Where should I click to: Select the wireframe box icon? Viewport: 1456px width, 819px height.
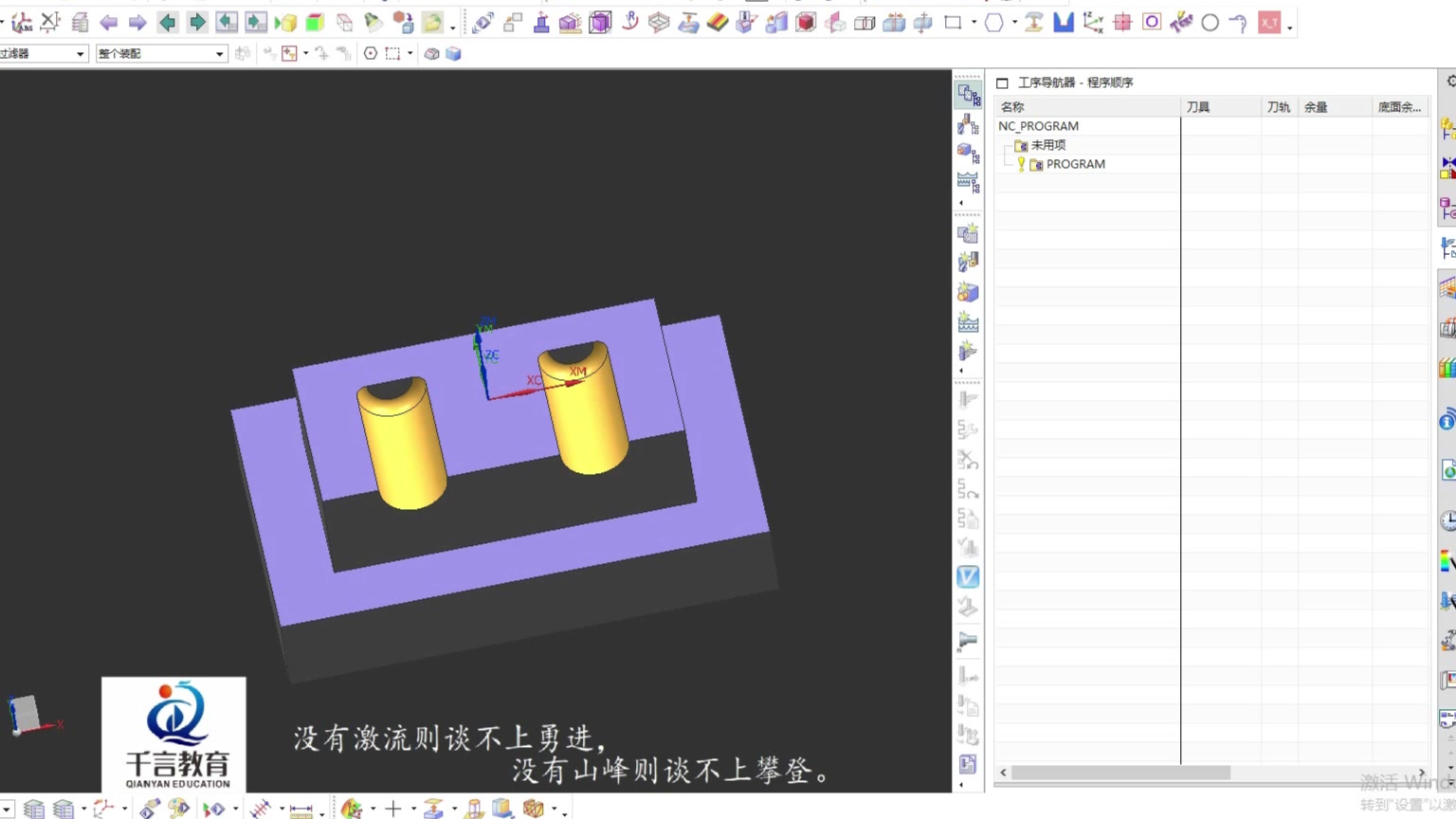click(344, 22)
